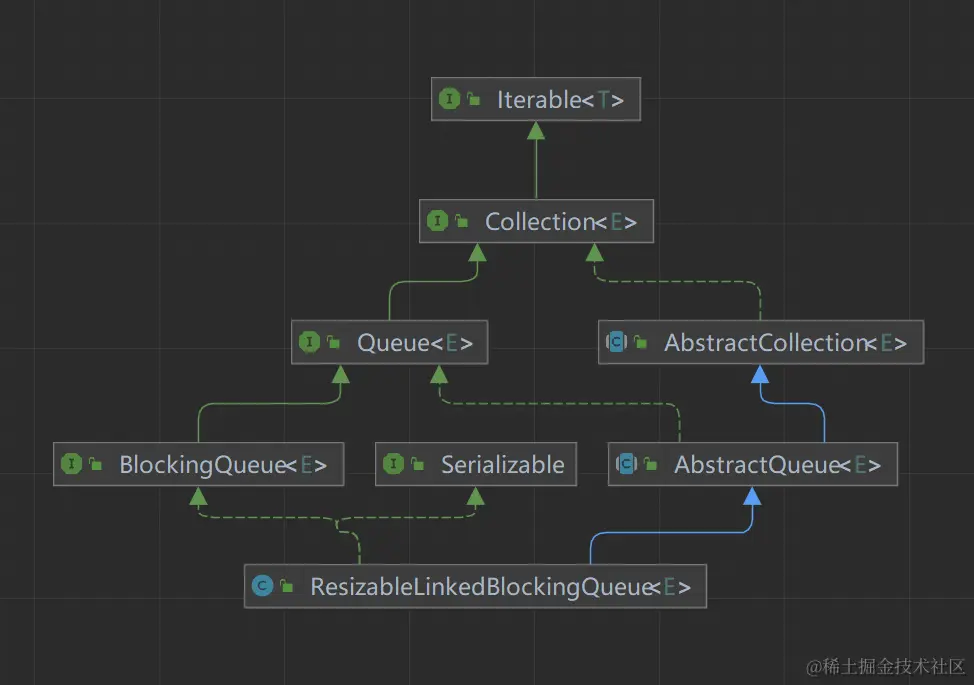Click the public lock icon on ResizableLinkedBlockingQueue<E>
This screenshot has height=685, width=974.
[x=286, y=586]
